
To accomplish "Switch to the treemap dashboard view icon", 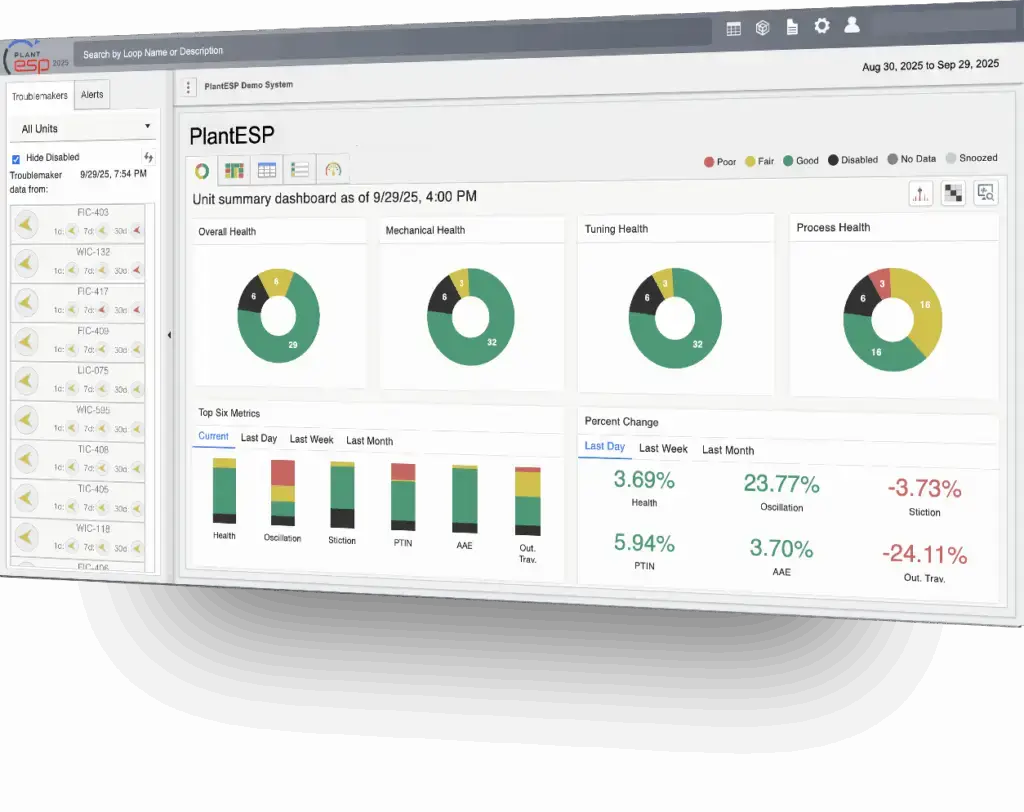I will click(234, 170).
